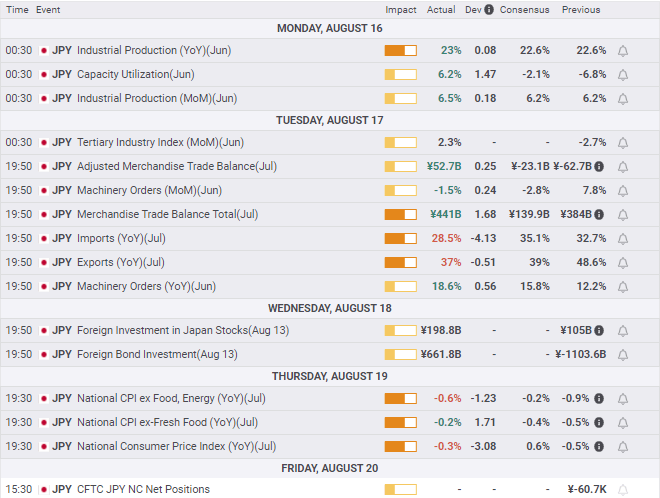660x498 pixels.
Task: Click the Impact column header
Action: [401, 10]
